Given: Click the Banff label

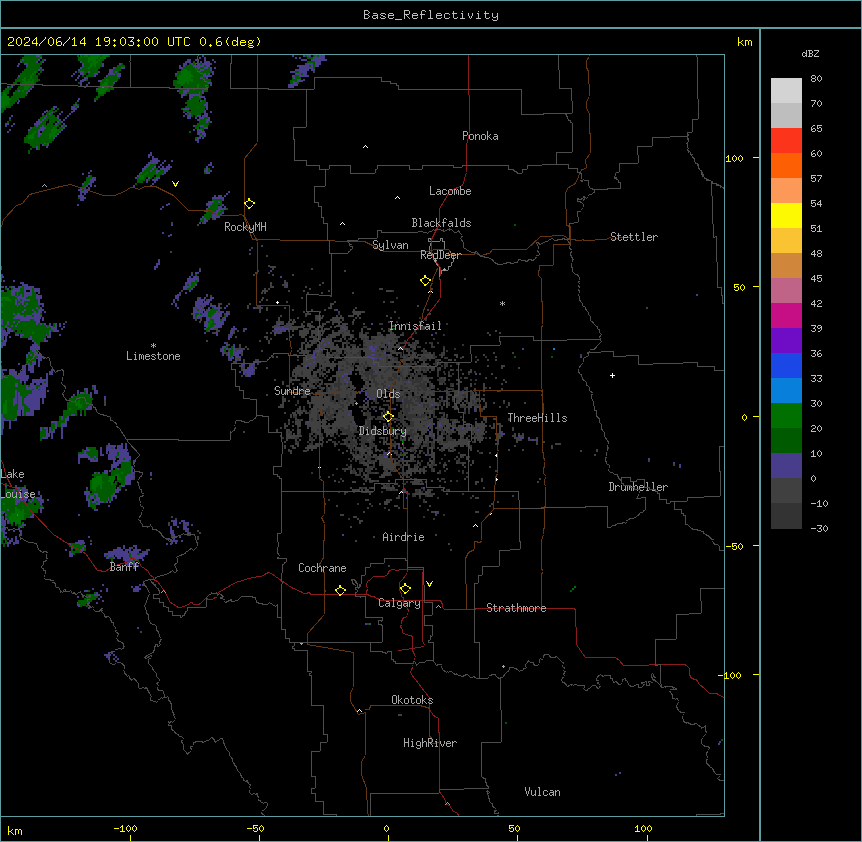Looking at the screenshot, I should (x=124, y=567).
